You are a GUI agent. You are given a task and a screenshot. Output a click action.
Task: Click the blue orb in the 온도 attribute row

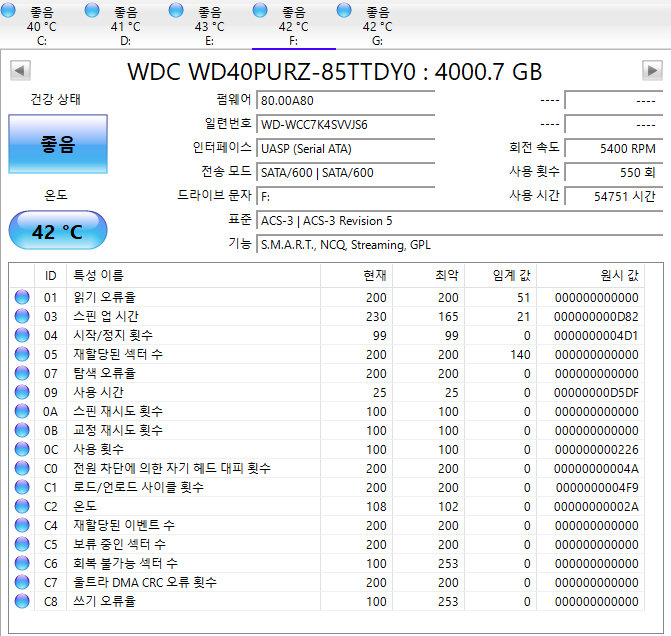point(22,507)
